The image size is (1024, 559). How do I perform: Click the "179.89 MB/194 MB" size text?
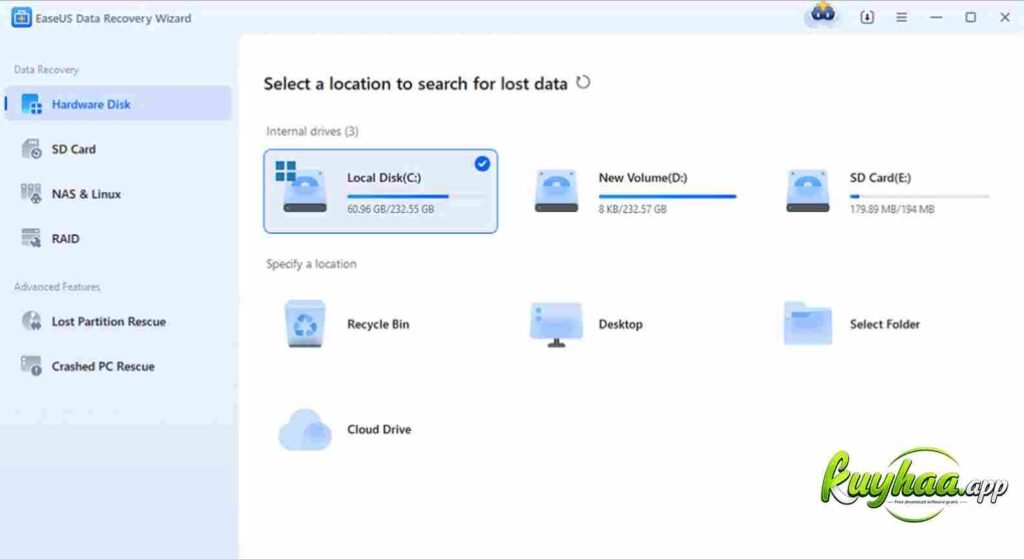[x=891, y=209]
